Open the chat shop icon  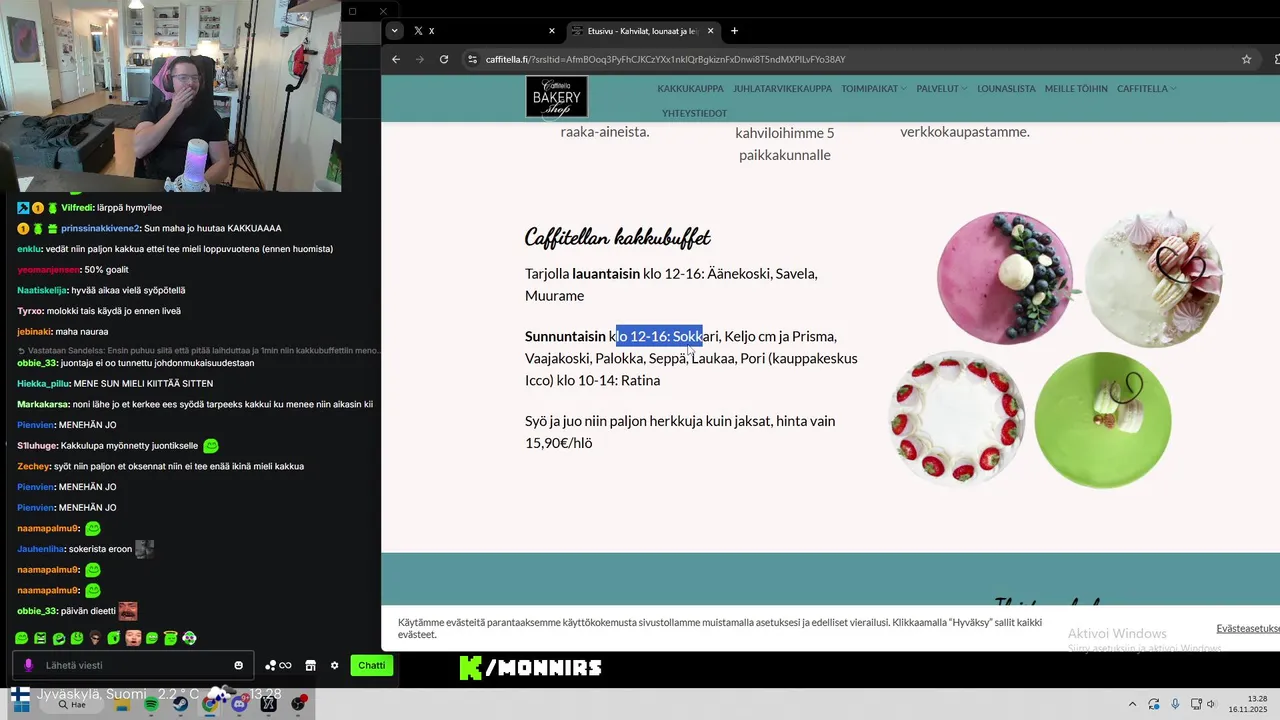pos(310,665)
